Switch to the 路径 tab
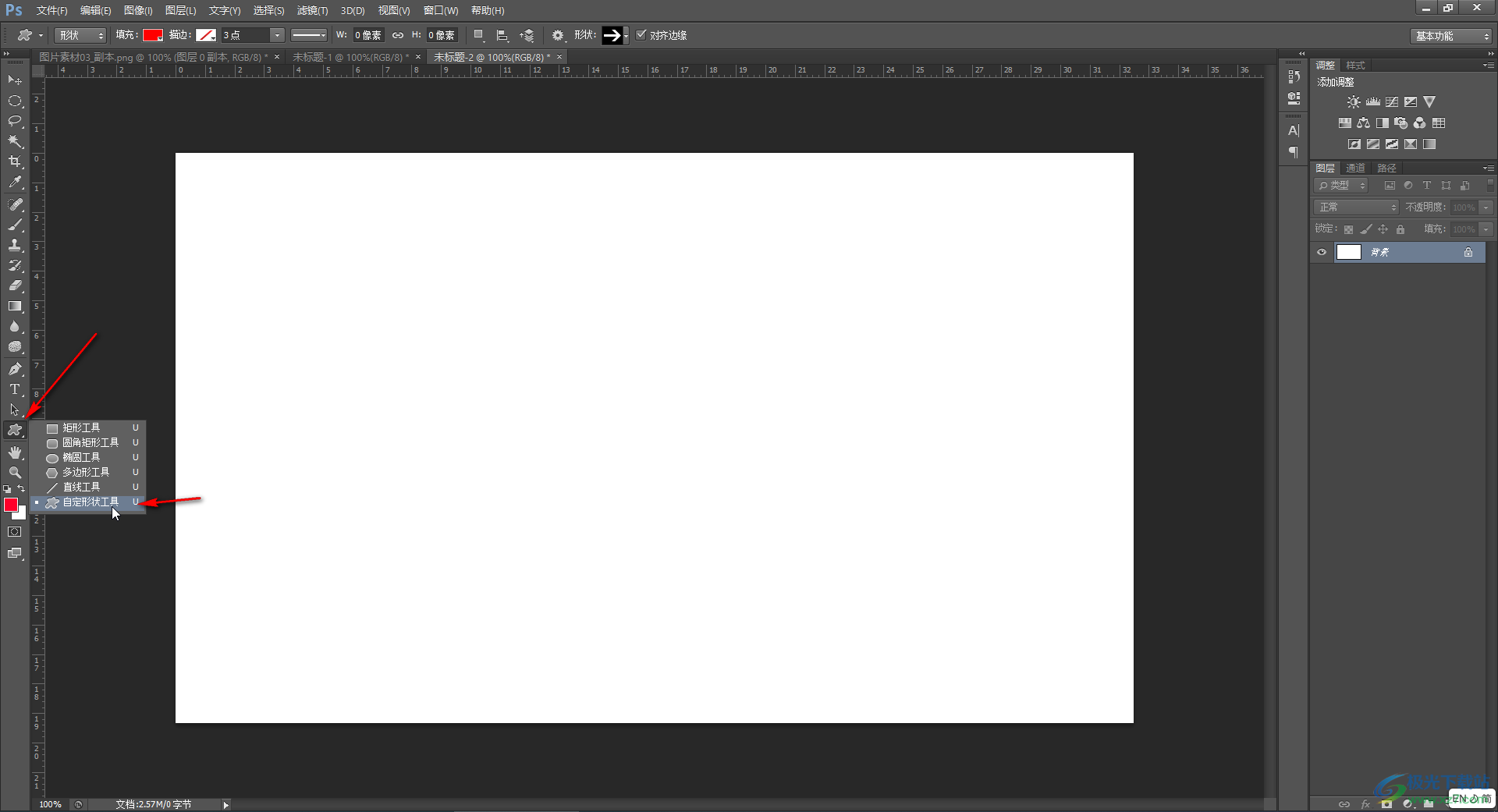 point(1386,168)
